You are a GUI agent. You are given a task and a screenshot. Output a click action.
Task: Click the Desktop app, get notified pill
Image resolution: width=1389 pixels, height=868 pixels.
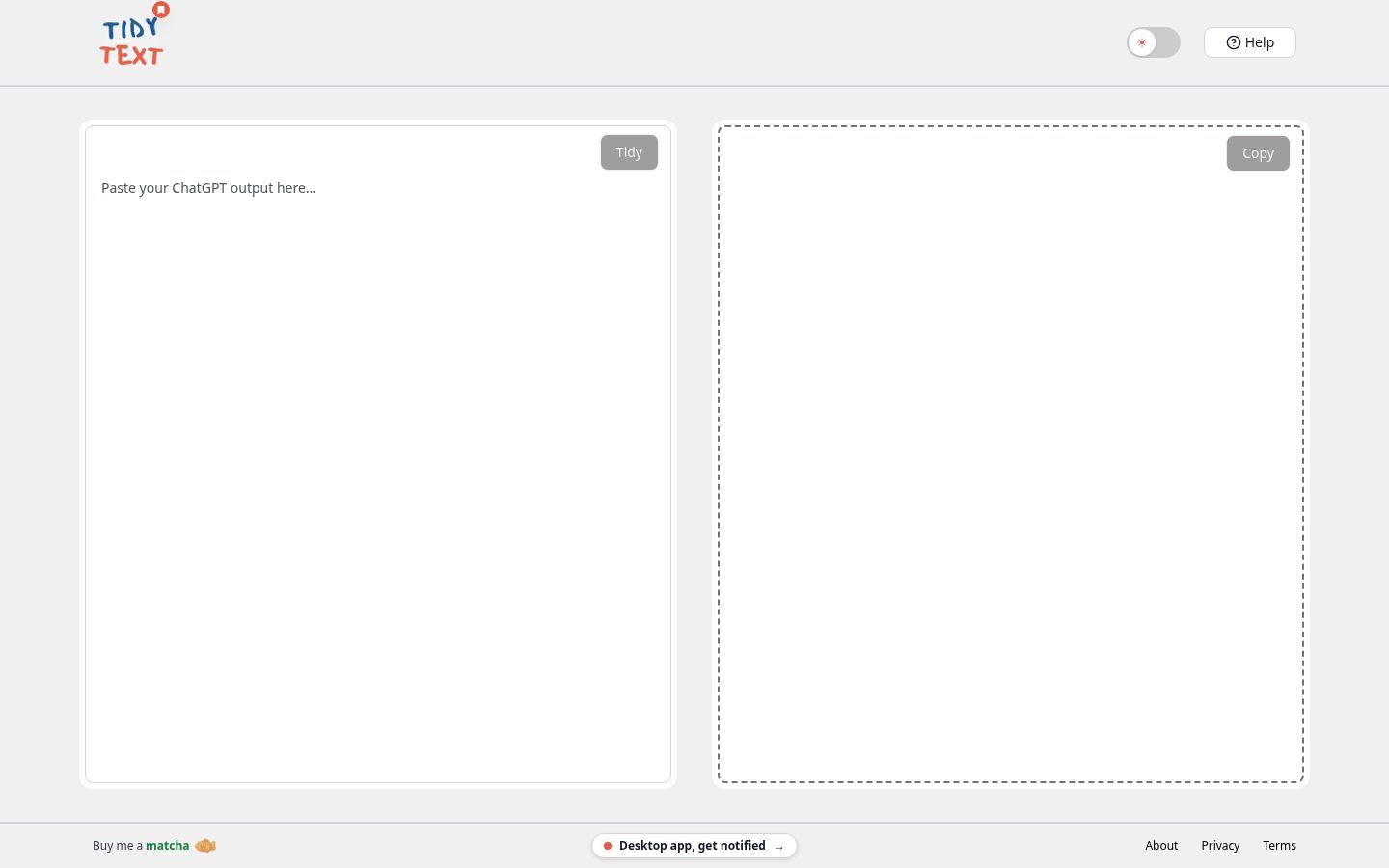click(x=694, y=846)
